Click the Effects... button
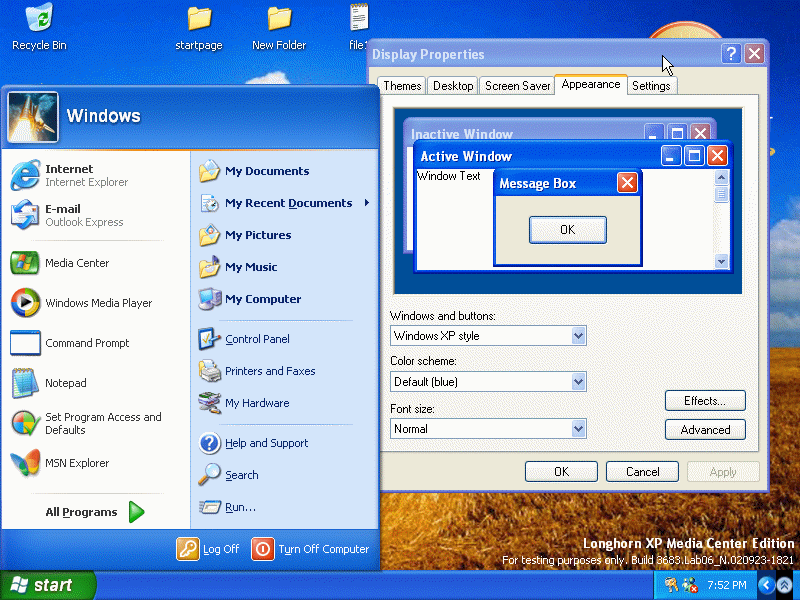800x600 pixels. click(705, 401)
